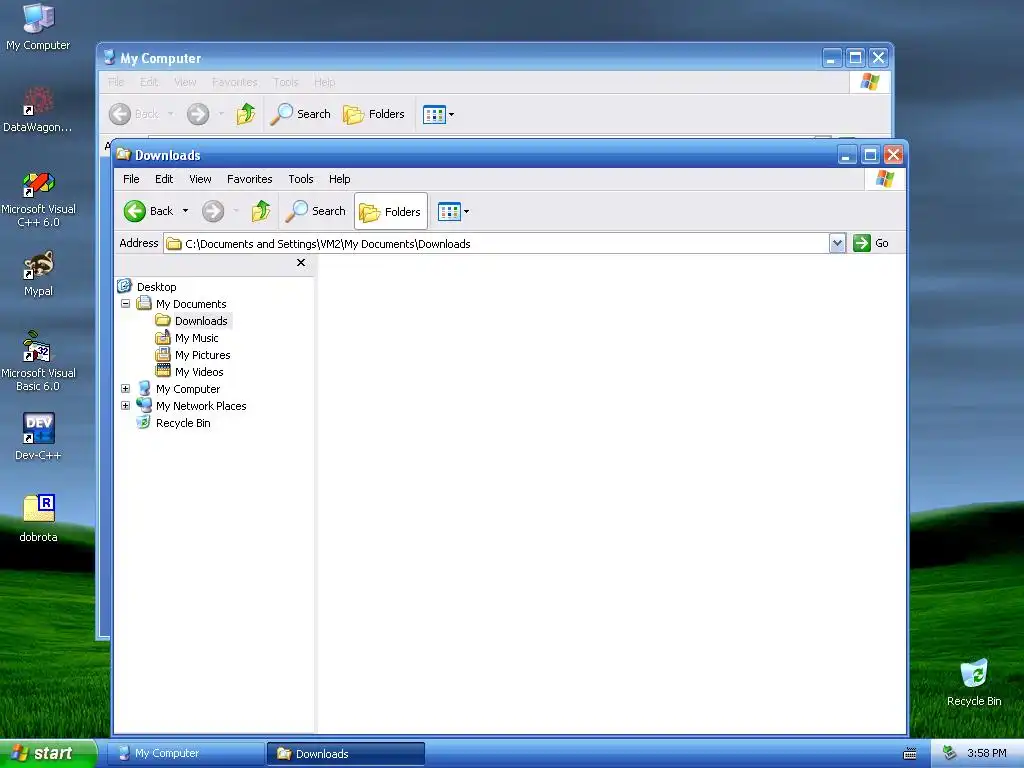Open the Views icon in Downloads toolbar

point(449,211)
